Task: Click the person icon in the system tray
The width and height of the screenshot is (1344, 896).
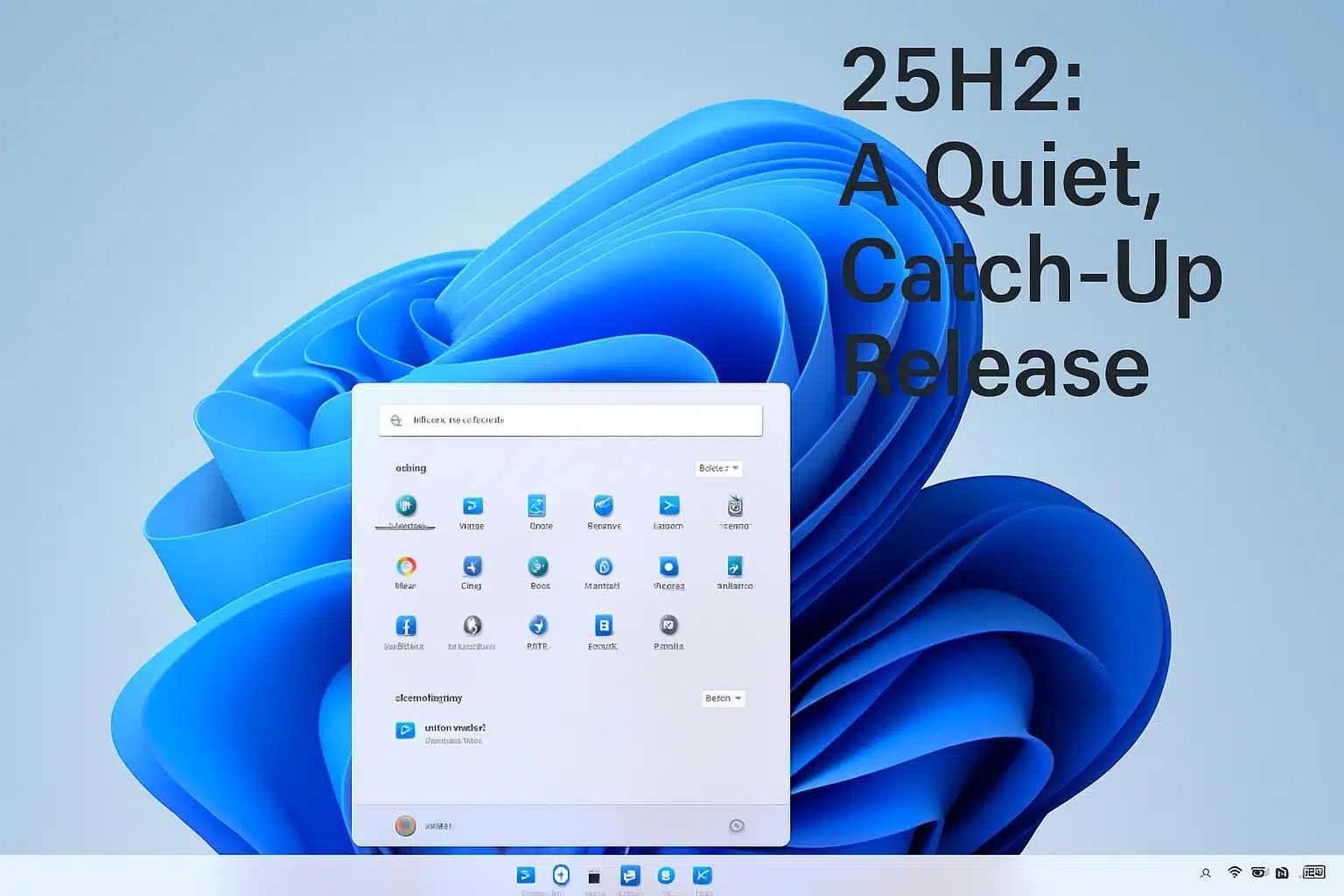Action: [x=1206, y=872]
